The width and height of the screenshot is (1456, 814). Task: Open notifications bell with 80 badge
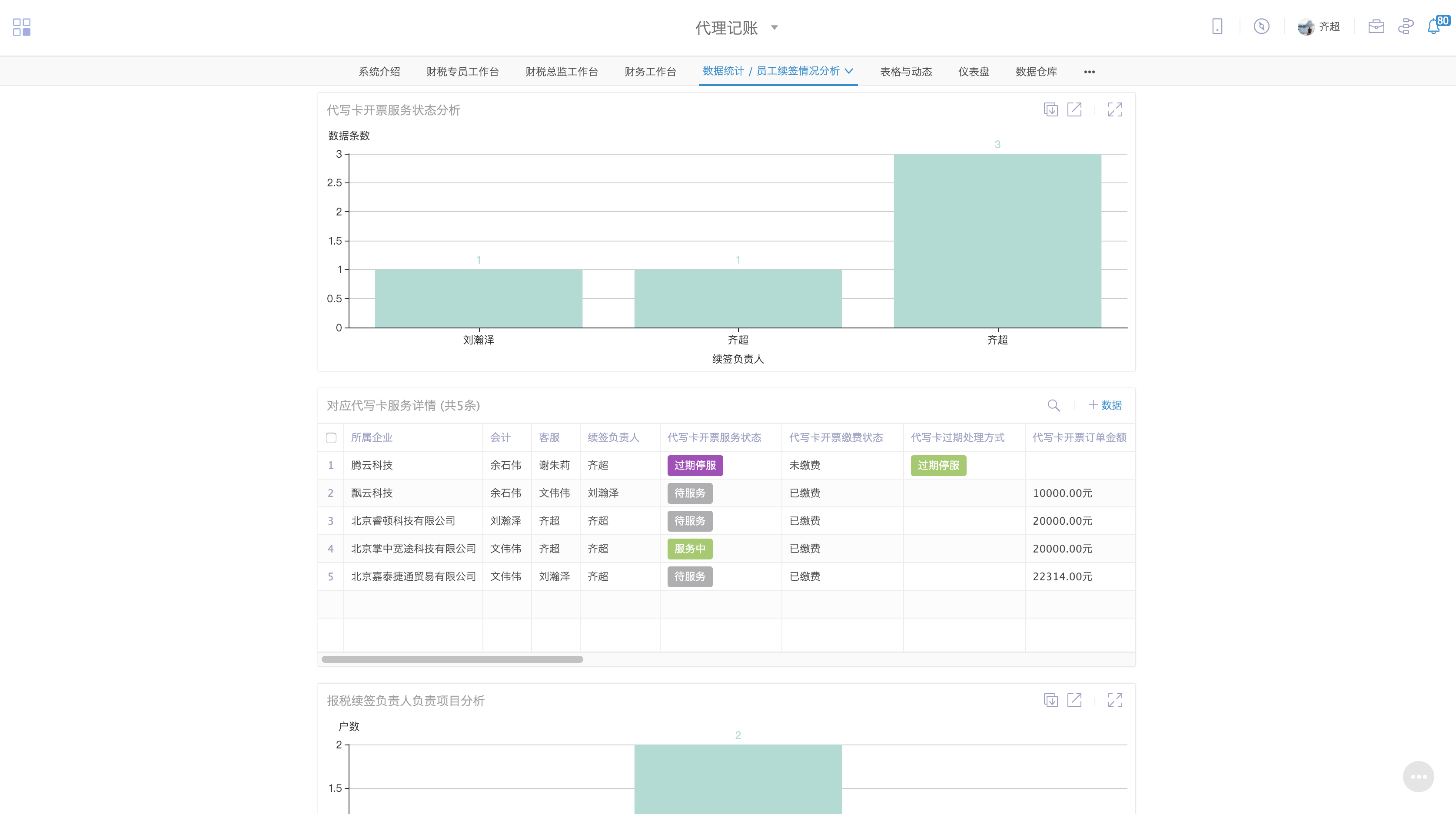(1434, 26)
